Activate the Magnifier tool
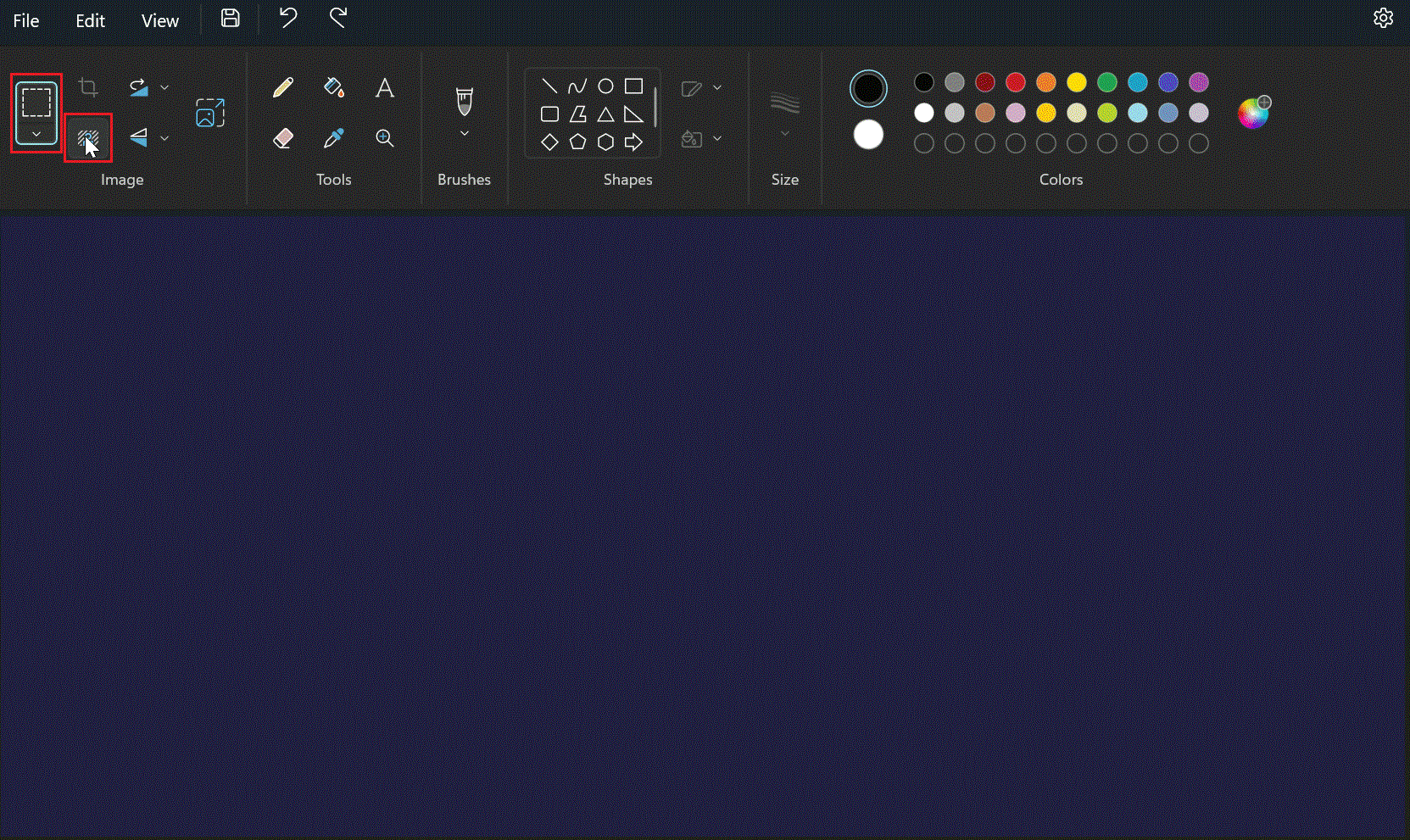Screen dimensions: 1410x840 point(384,137)
